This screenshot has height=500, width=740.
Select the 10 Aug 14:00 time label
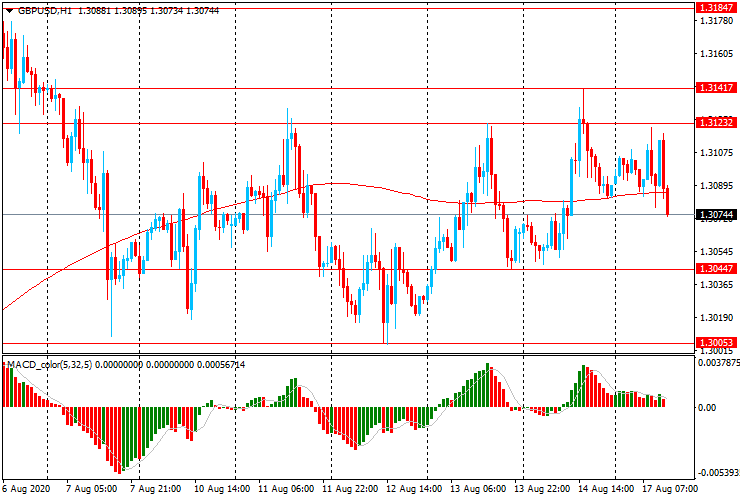pyautogui.click(x=221, y=489)
